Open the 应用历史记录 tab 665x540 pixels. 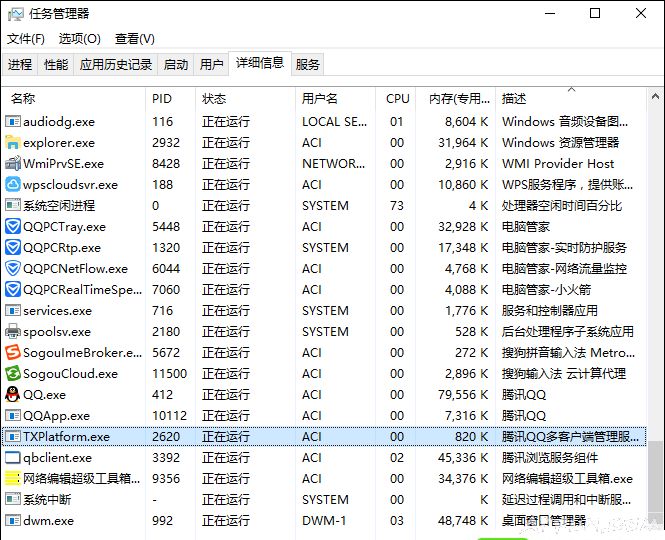[116, 64]
